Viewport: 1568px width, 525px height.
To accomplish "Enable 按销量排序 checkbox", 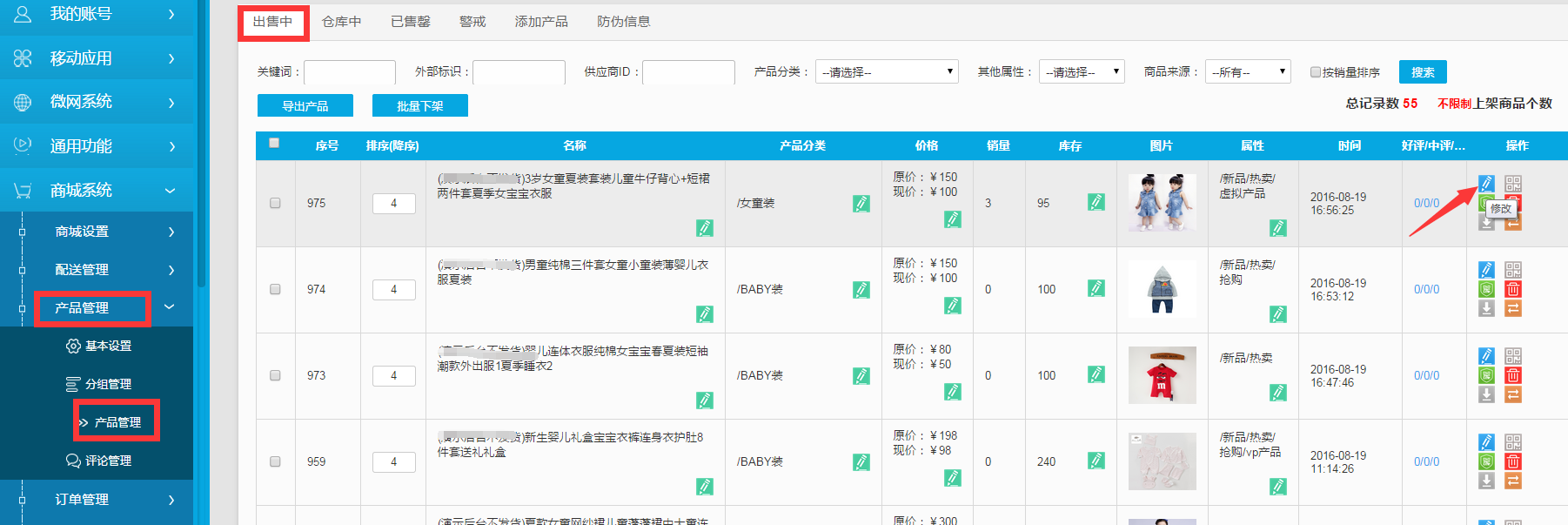I will (1316, 72).
